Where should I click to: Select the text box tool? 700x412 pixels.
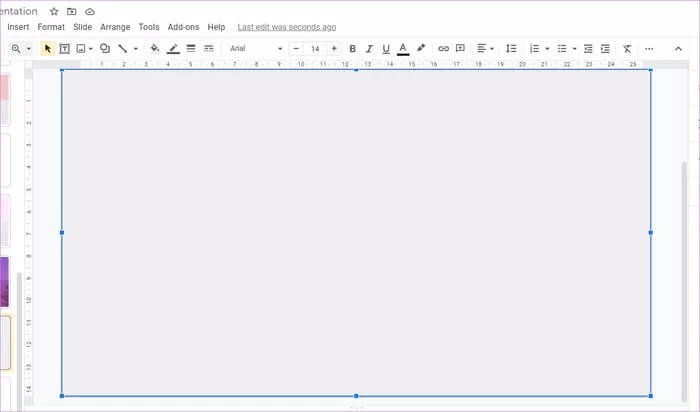64,48
